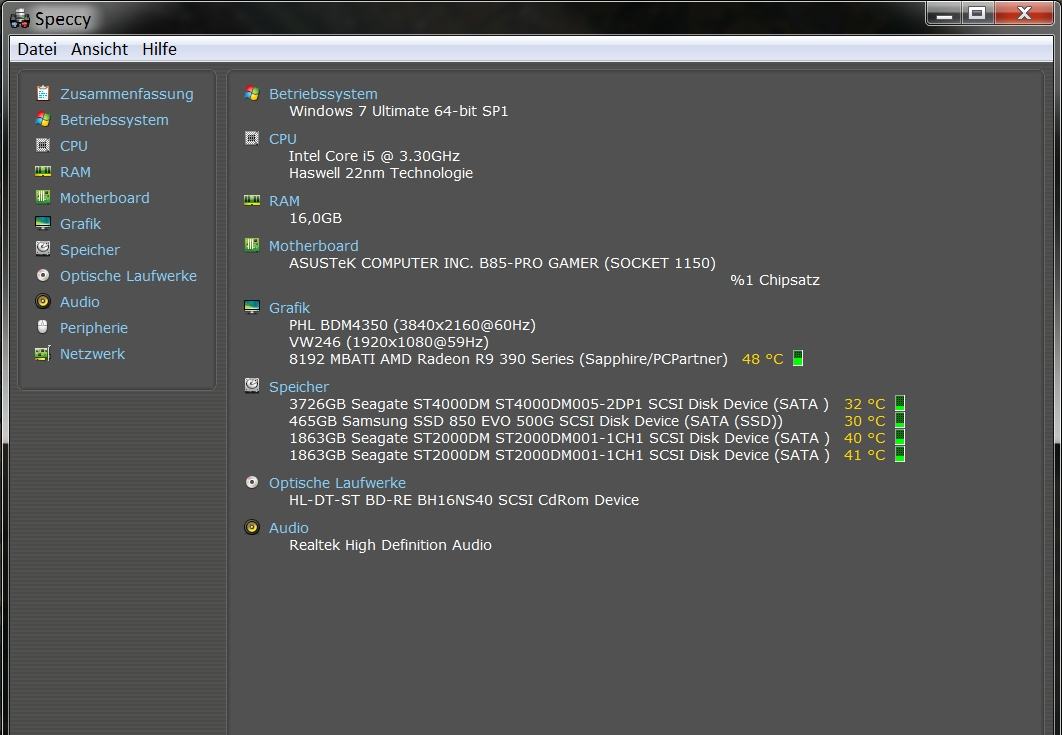Click the Windows flag icon beside Betriebssystem heading
The image size is (1062, 735).
(x=252, y=93)
